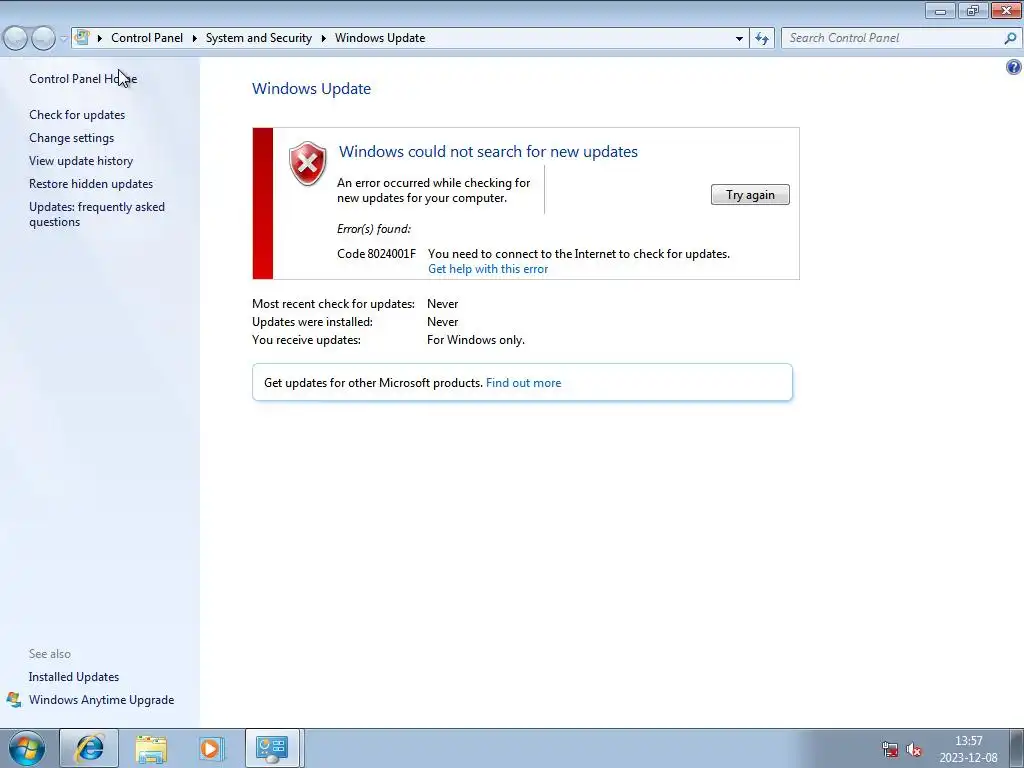Launch Windows Media Player from taskbar
This screenshot has width=1024, height=768.
click(211, 749)
